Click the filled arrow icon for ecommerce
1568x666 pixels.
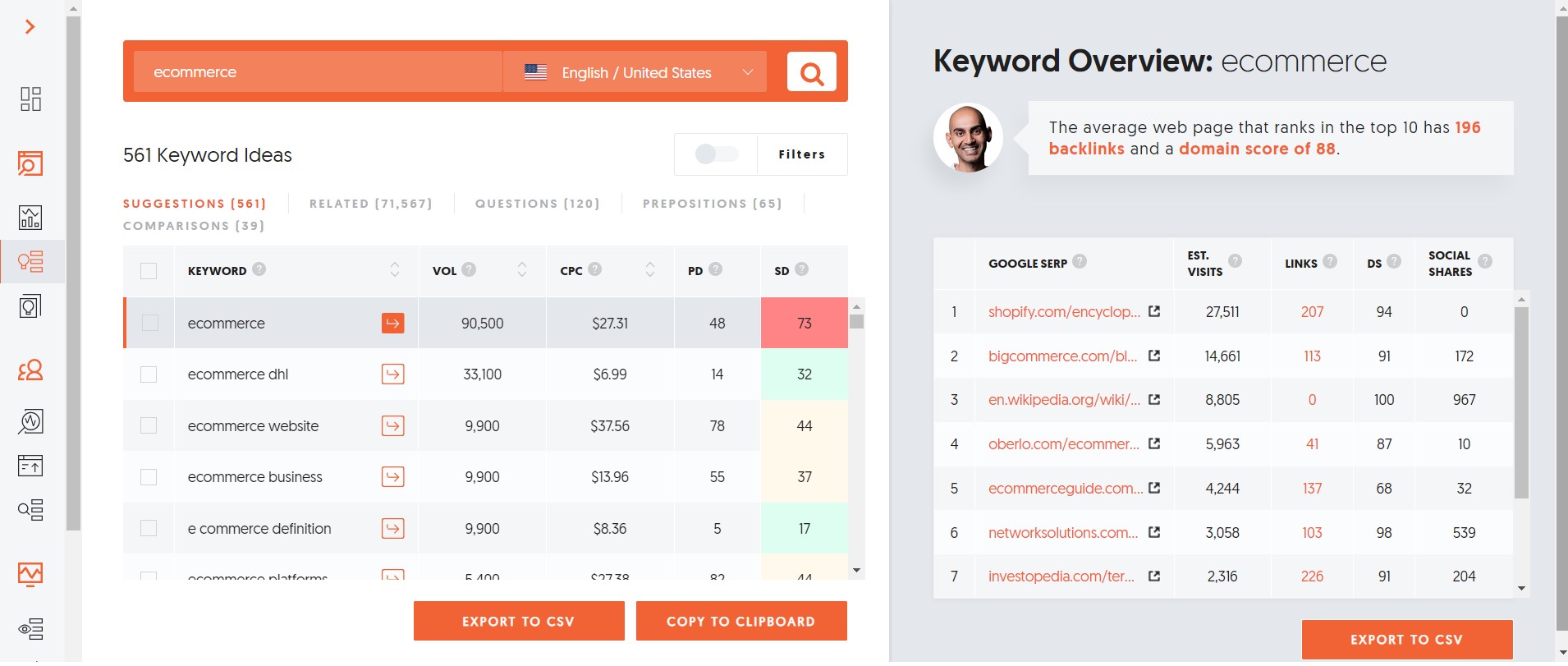[393, 323]
